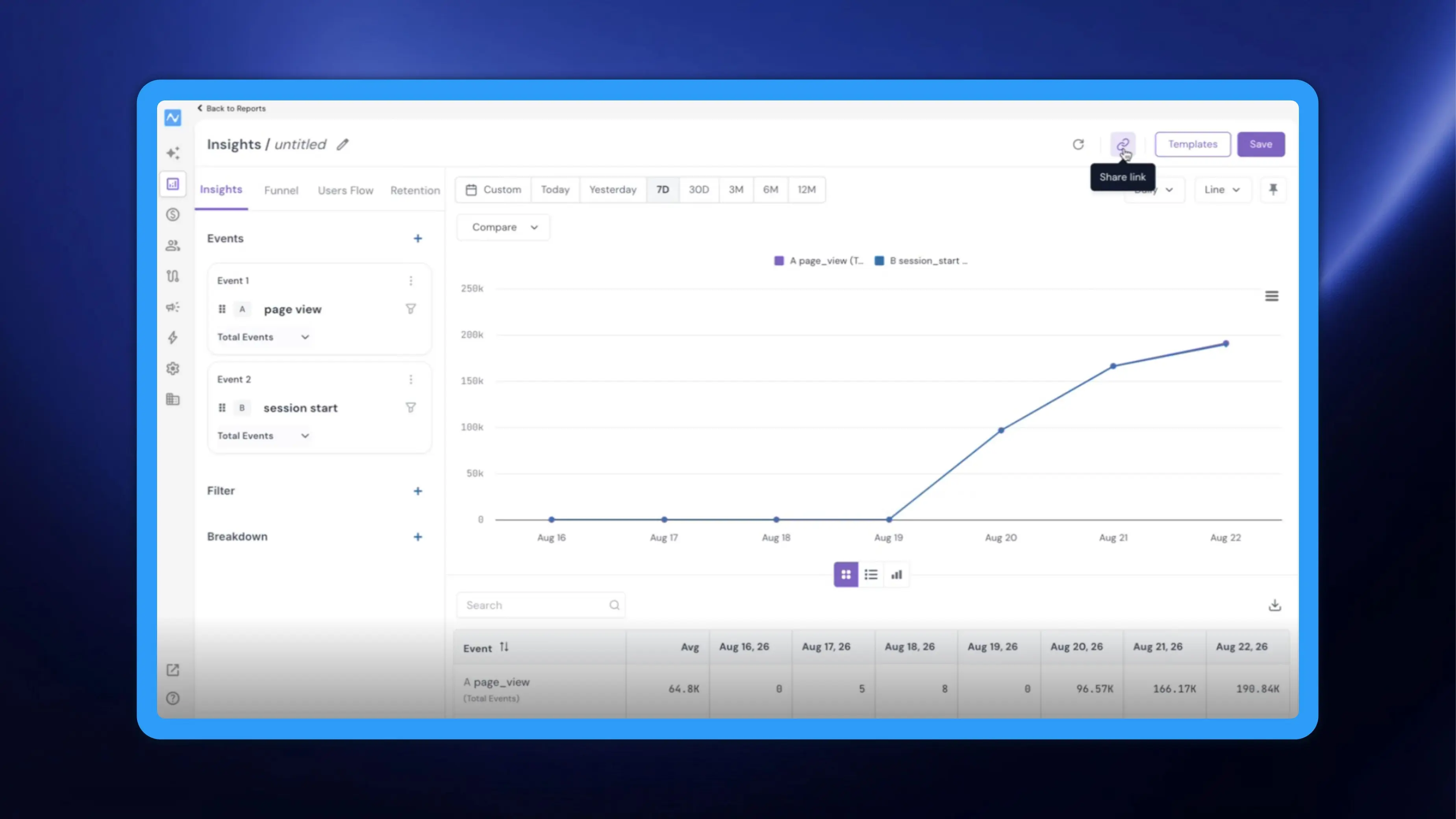The width and height of the screenshot is (1456, 819).
Task: Open the settings gear in sidebar
Action: pos(173,369)
